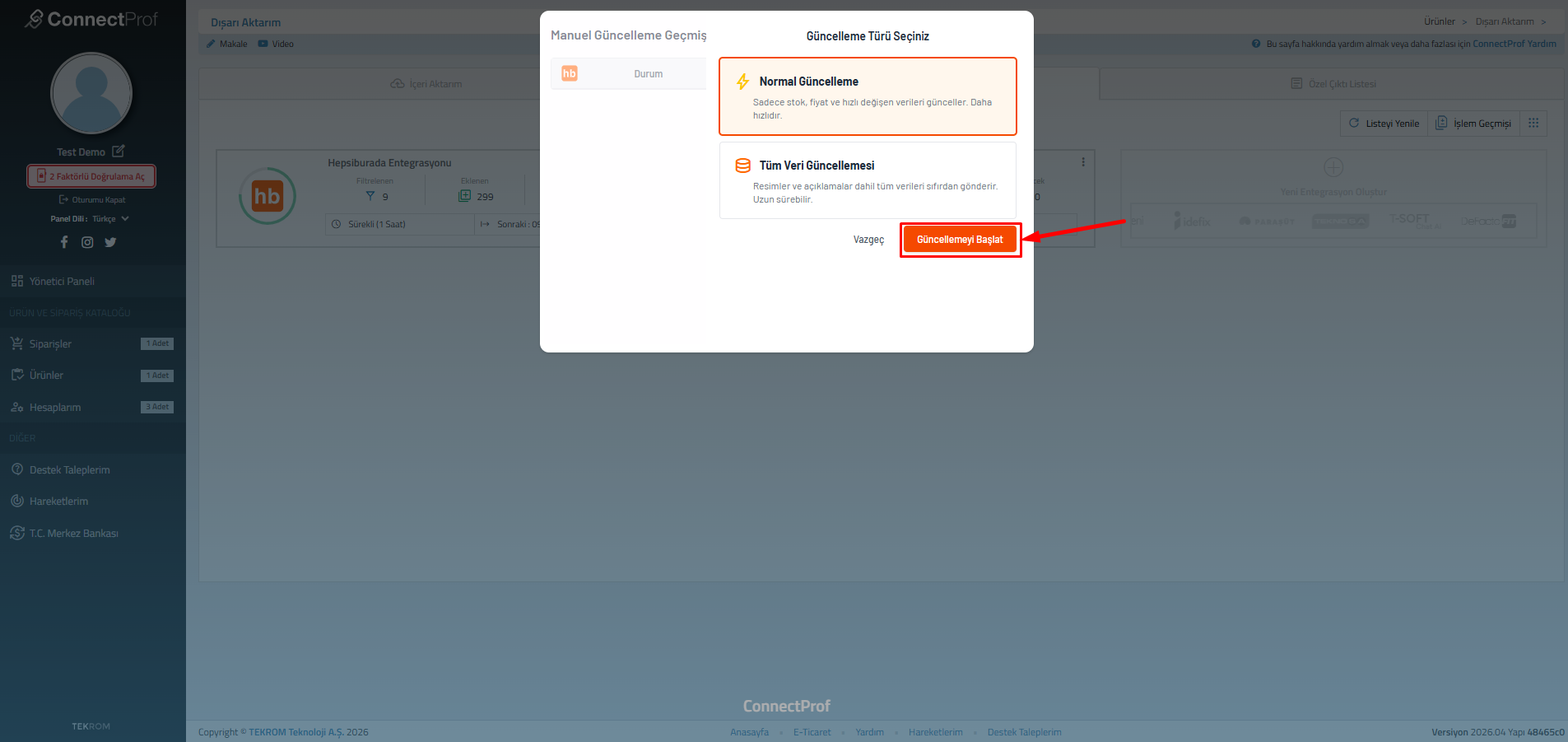
Task: Click the user profile avatar
Action: click(x=91, y=93)
